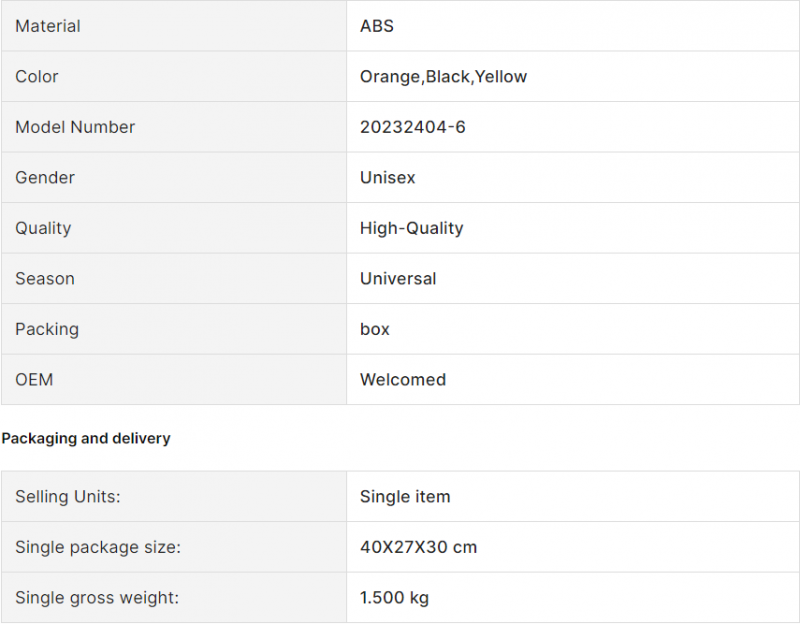Image resolution: width=800 pixels, height=624 pixels.
Task: Click the Season label
Action: pyautogui.click(x=45, y=279)
